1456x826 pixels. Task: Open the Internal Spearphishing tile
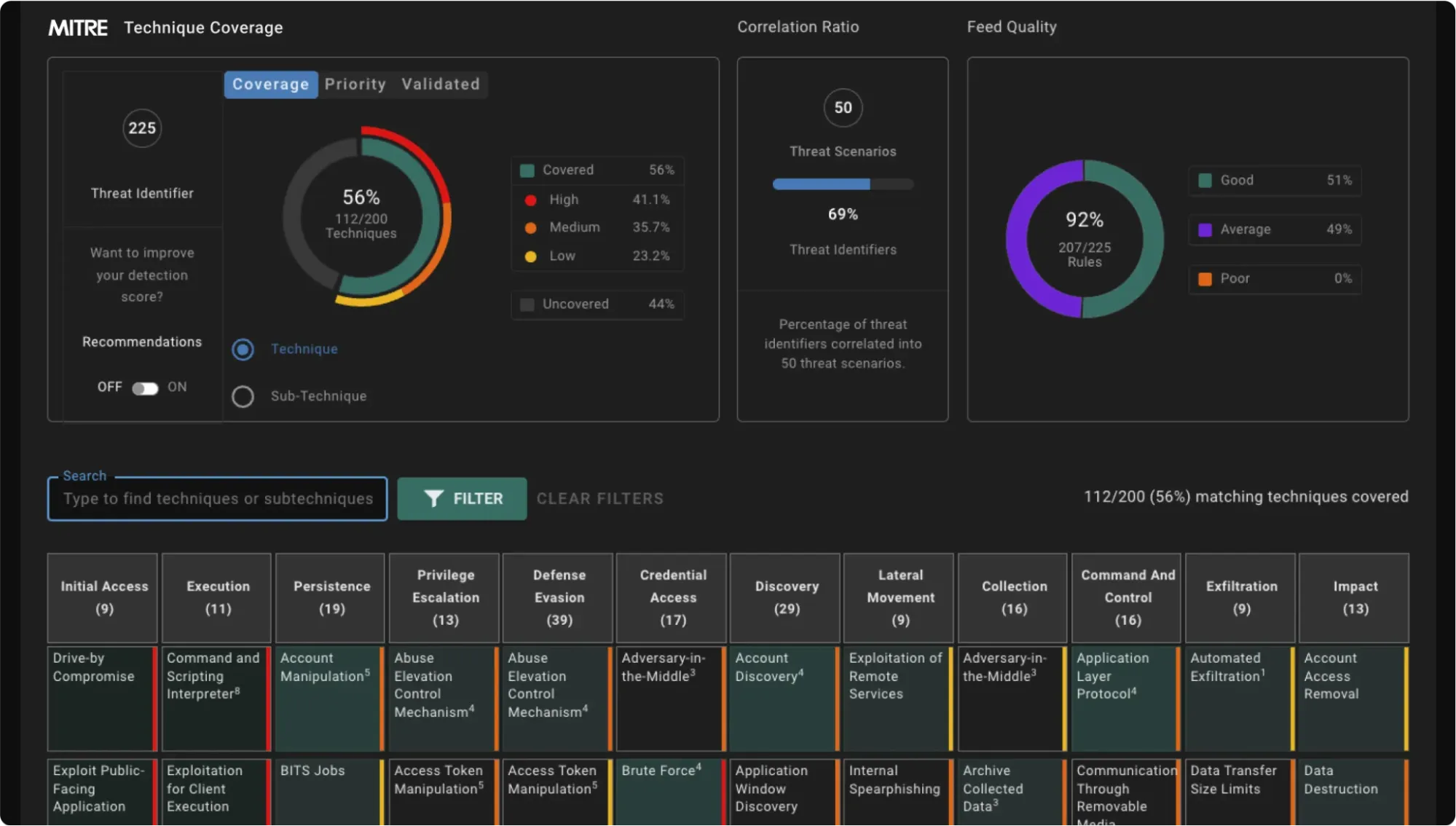[x=899, y=792]
